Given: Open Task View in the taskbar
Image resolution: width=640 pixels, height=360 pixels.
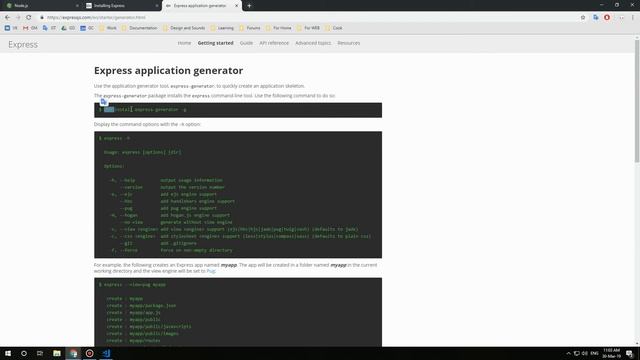Looking at the screenshot, I should click(40, 353).
